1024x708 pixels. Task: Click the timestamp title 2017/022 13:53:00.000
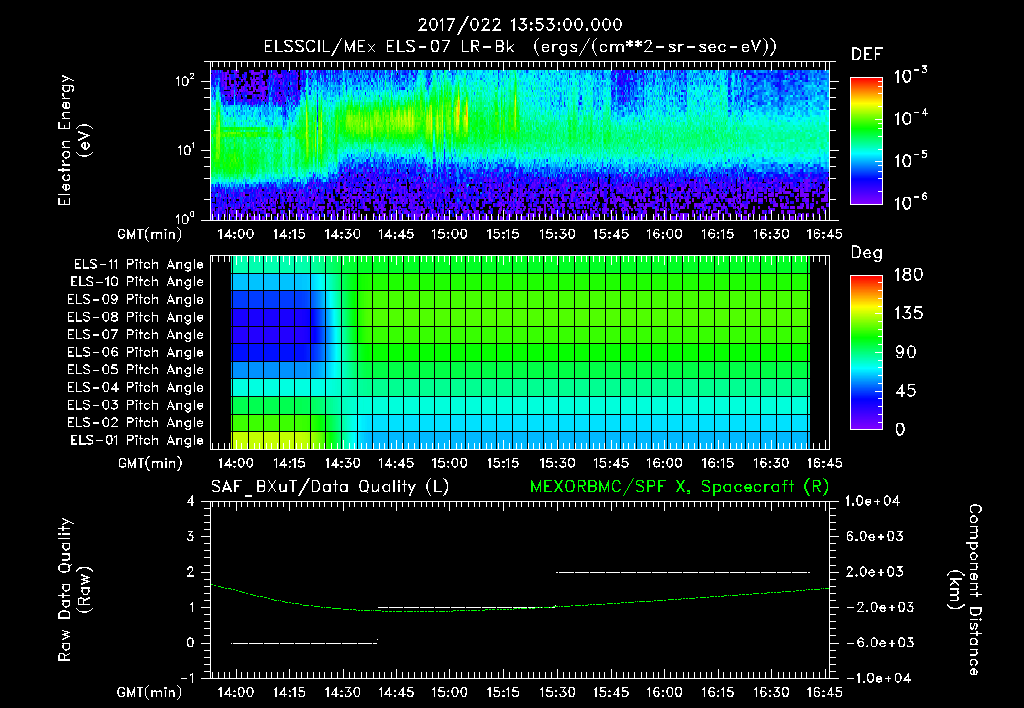click(x=520, y=25)
